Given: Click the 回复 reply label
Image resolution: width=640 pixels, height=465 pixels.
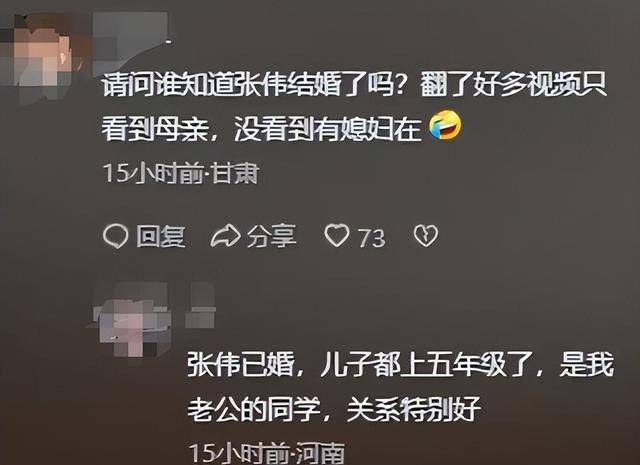Looking at the screenshot, I should 161,236.
